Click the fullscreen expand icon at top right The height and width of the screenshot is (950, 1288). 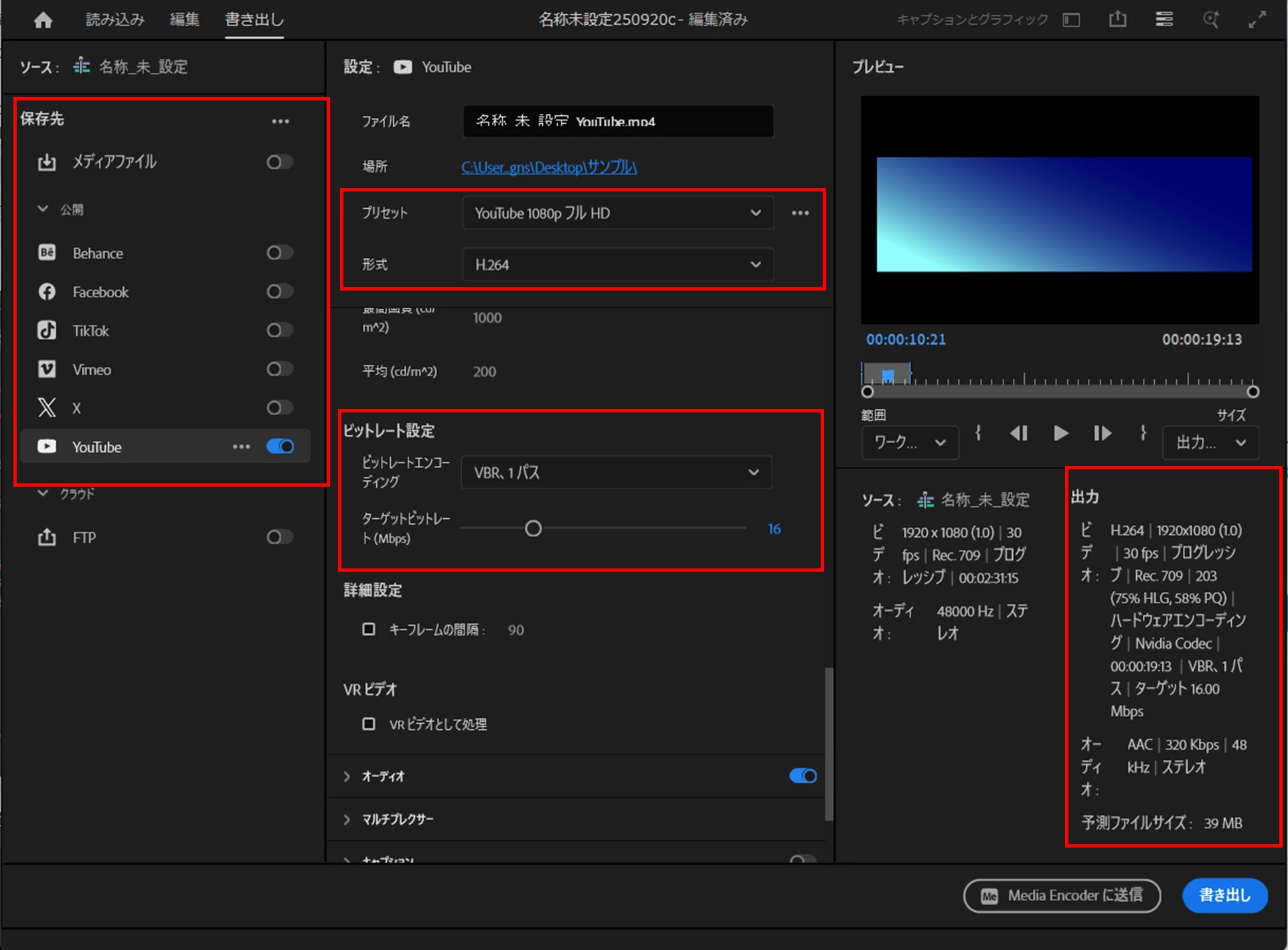1257,19
